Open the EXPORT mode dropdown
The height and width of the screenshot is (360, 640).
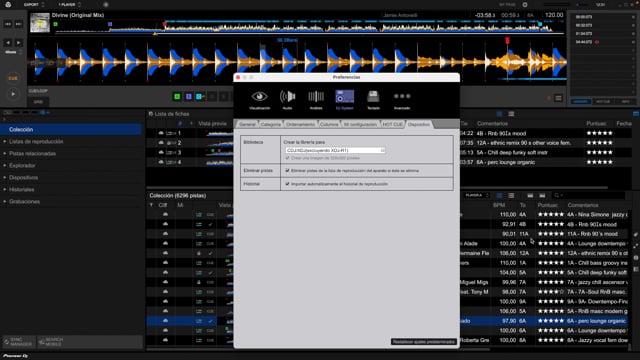pyautogui.click(x=34, y=5)
